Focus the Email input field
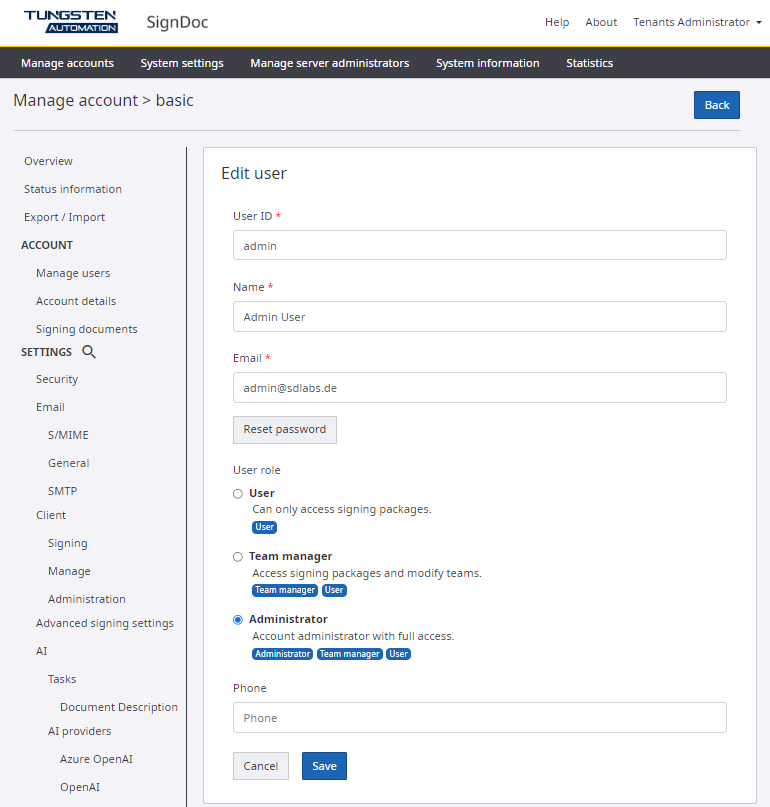The image size is (770, 807). 479,387
